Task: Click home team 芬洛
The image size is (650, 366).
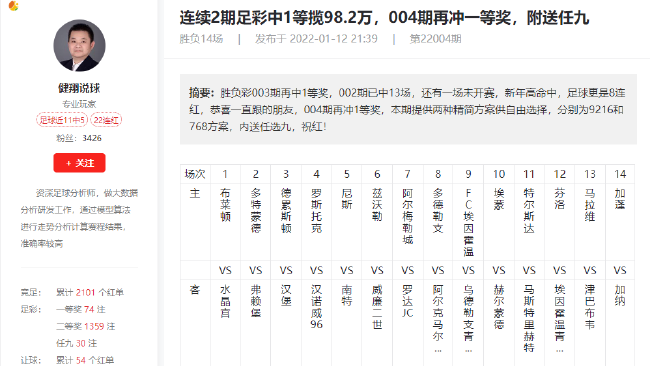Action: [x=560, y=199]
